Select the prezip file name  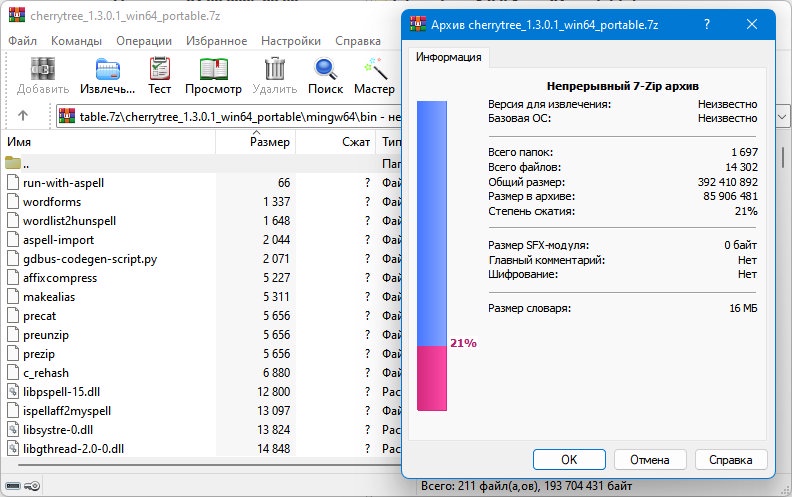click(x=38, y=354)
